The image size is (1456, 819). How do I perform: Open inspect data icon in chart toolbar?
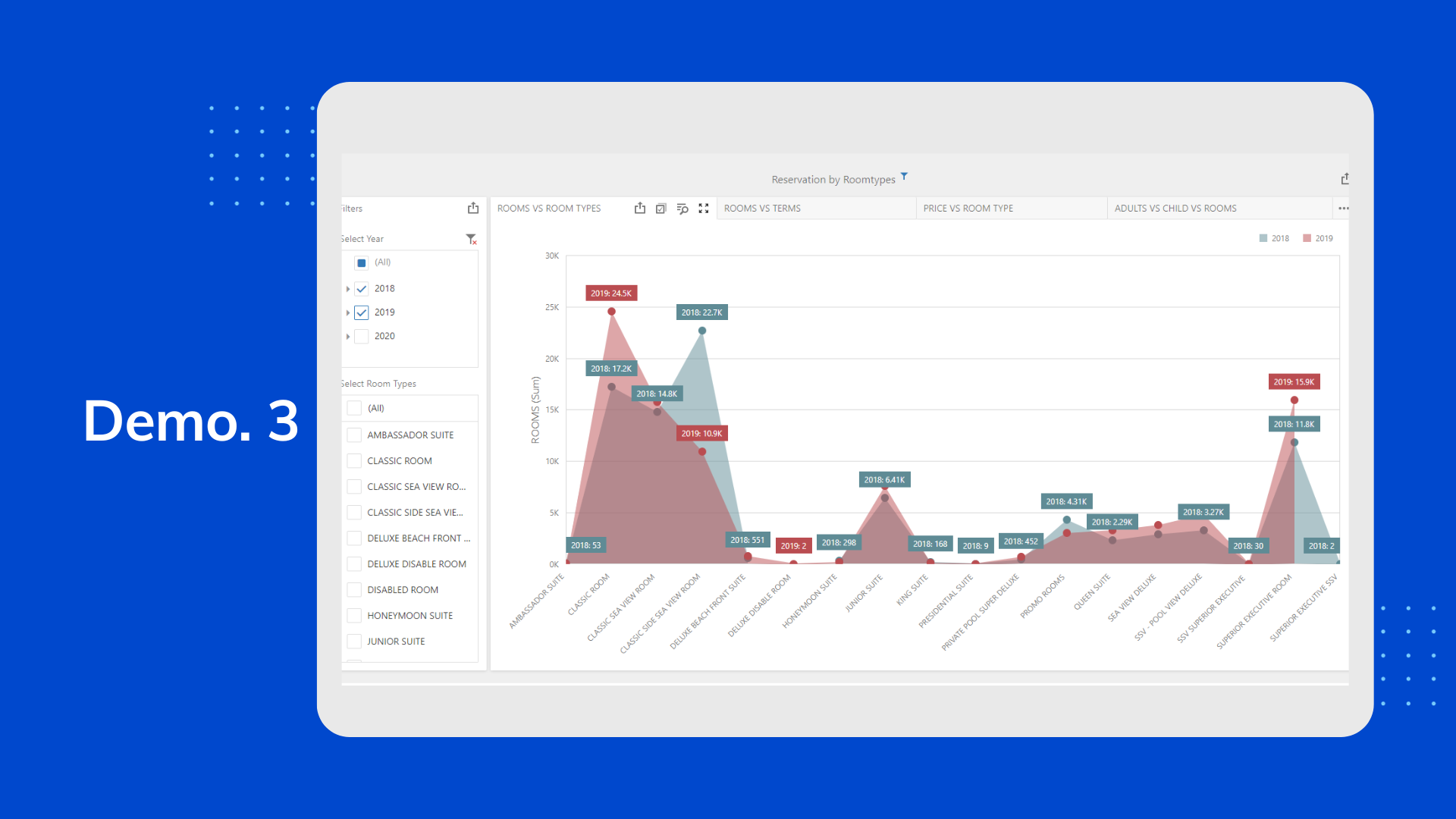(682, 208)
